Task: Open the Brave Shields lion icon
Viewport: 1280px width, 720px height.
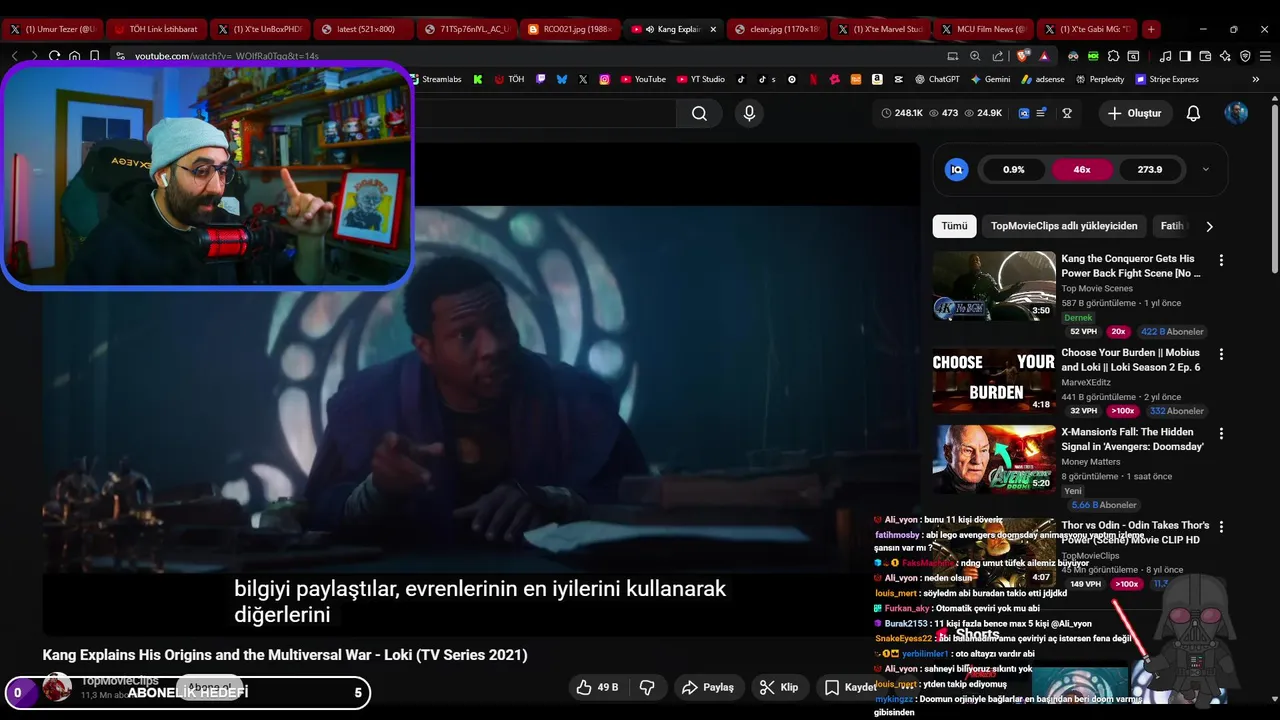Action: click(1023, 56)
